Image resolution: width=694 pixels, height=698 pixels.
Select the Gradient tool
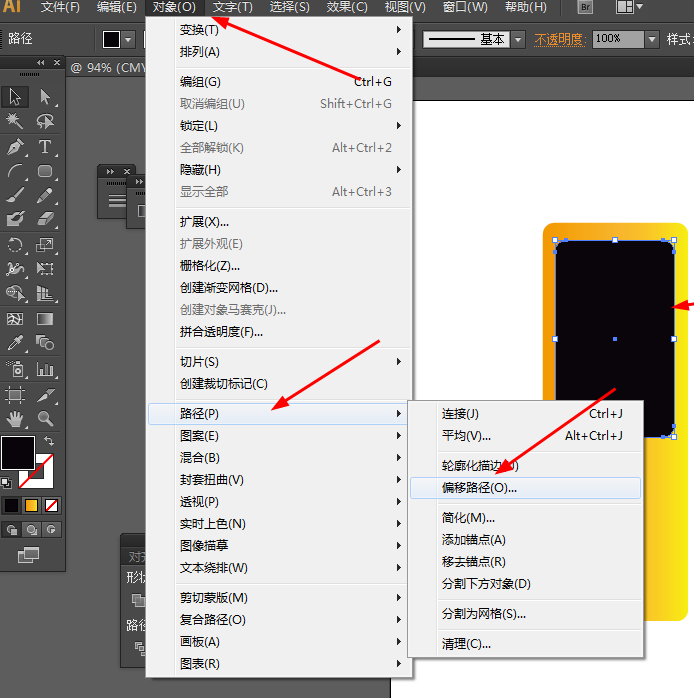tap(45, 319)
